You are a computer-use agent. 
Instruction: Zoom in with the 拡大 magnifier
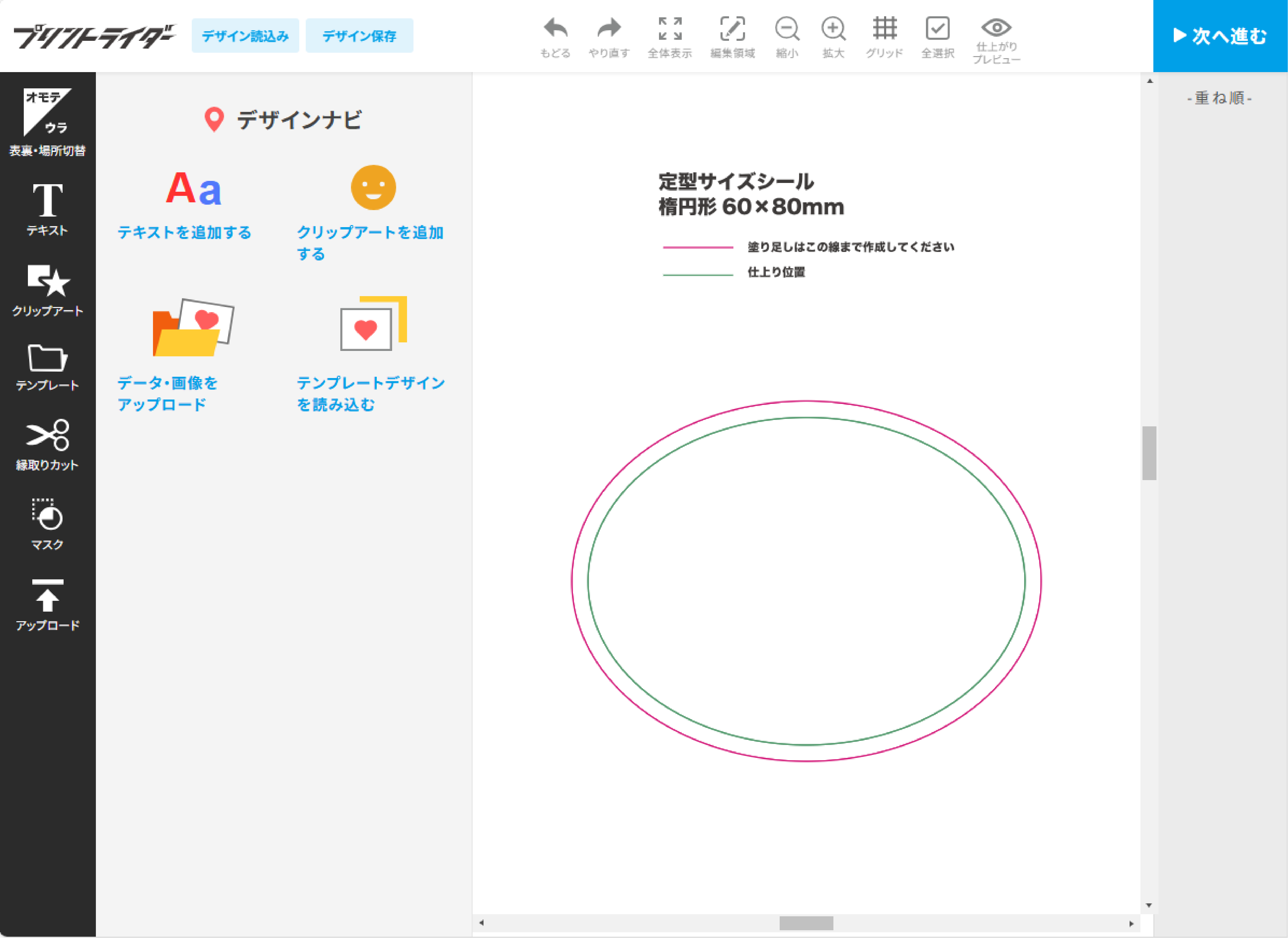833,28
